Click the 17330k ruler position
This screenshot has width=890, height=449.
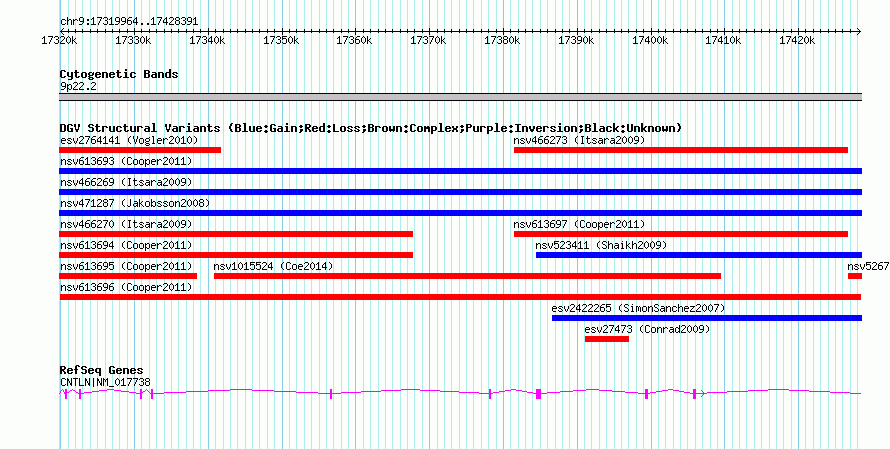(x=134, y=40)
